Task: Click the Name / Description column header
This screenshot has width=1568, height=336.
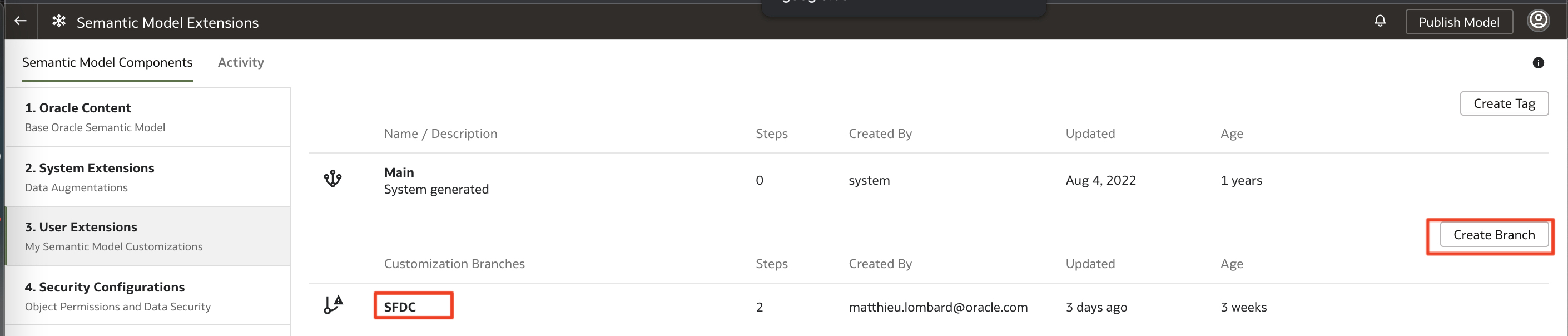Action: 440,134
